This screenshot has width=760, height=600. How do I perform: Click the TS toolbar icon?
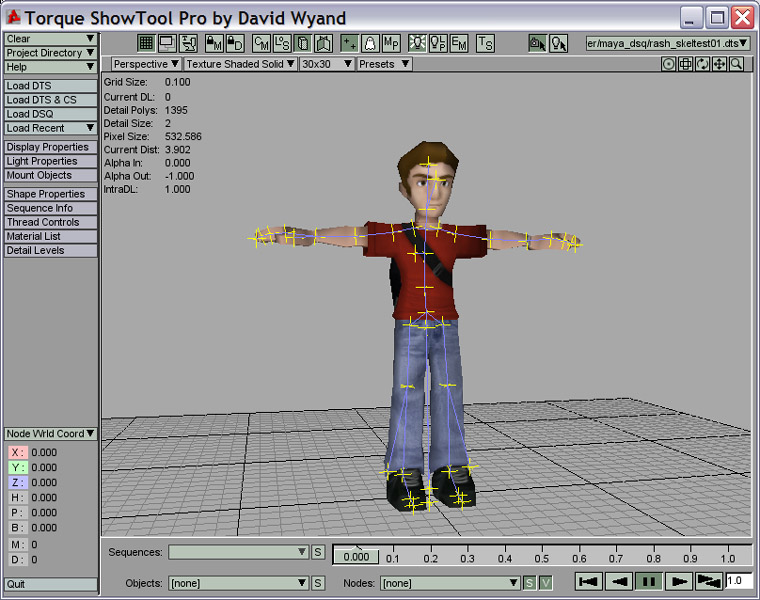click(485, 43)
